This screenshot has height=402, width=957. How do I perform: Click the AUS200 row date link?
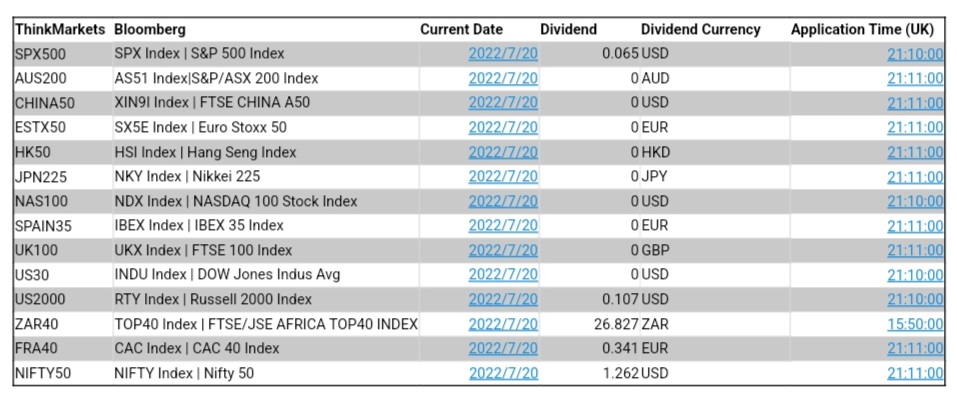(x=503, y=78)
